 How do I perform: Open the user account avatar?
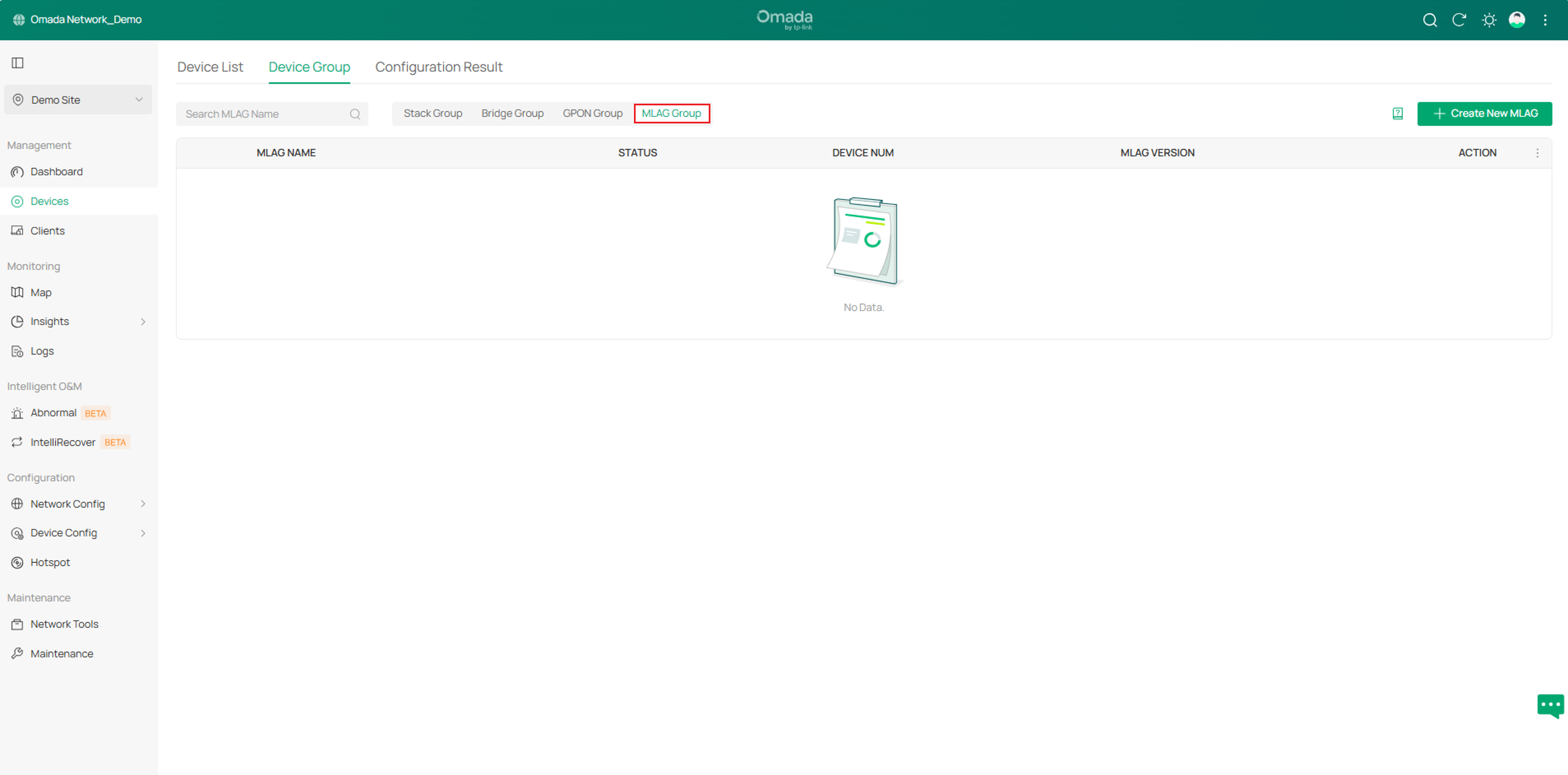[x=1517, y=20]
